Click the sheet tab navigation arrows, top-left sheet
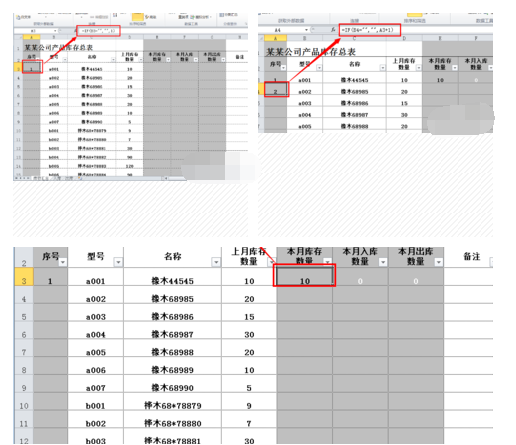The width and height of the screenshot is (516, 445). tap(22, 178)
